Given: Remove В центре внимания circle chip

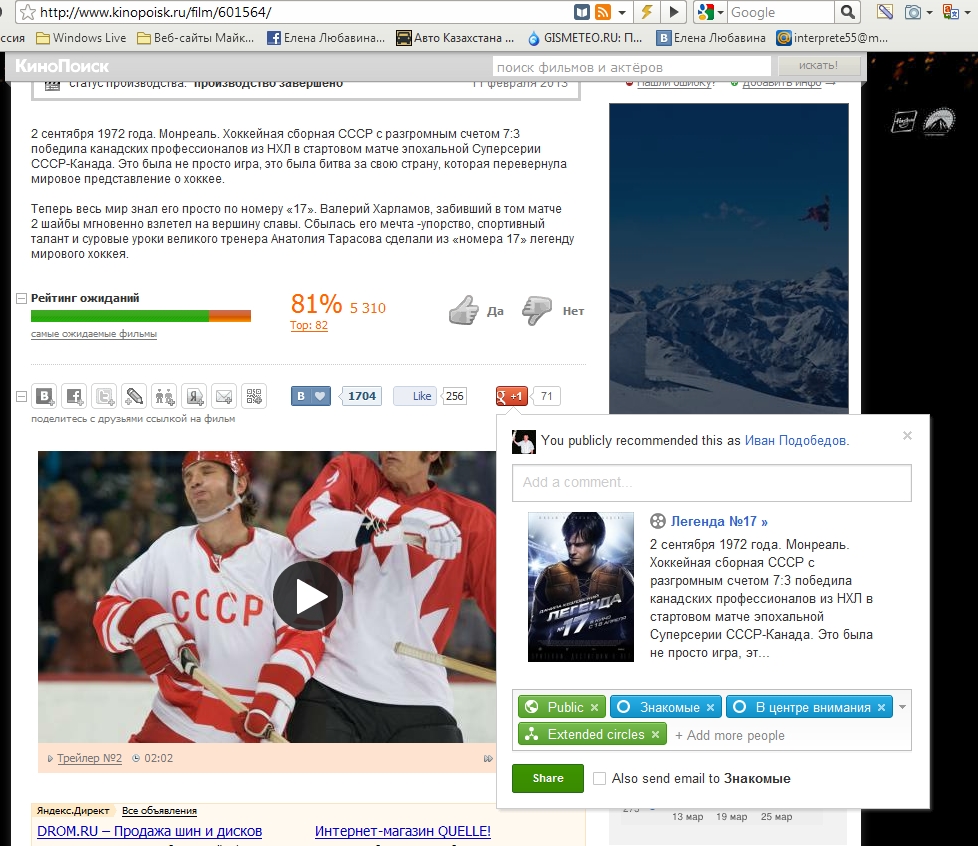Looking at the screenshot, I should (x=881, y=707).
